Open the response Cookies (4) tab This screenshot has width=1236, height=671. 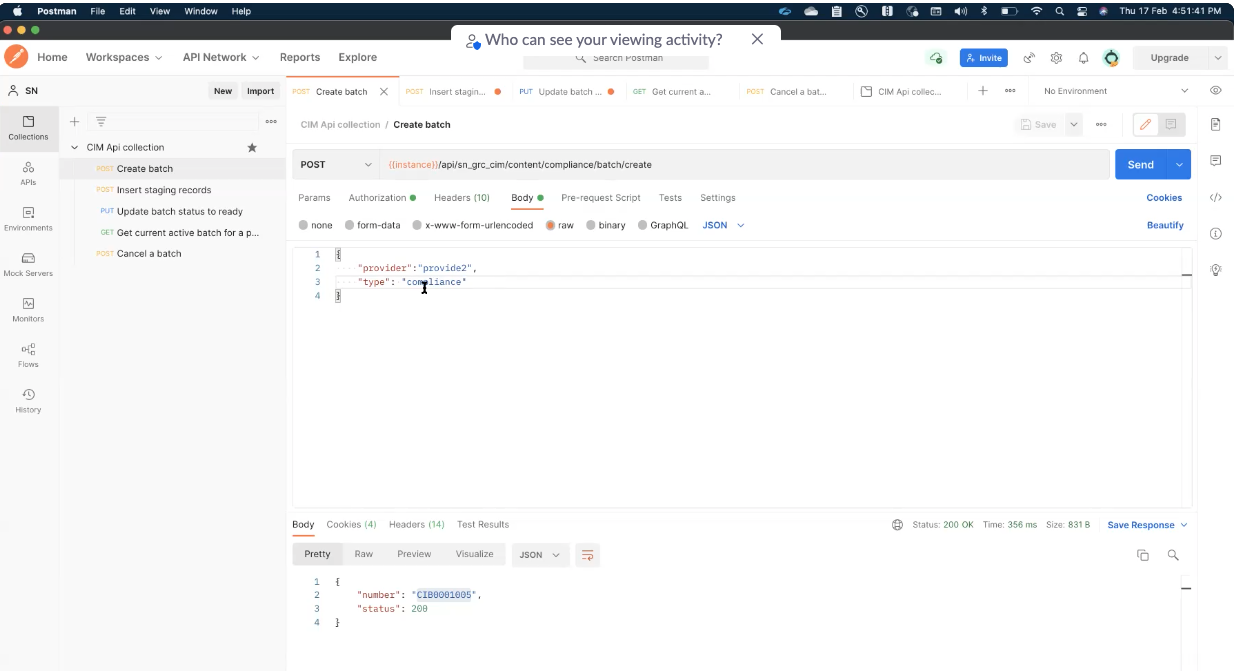(x=351, y=524)
